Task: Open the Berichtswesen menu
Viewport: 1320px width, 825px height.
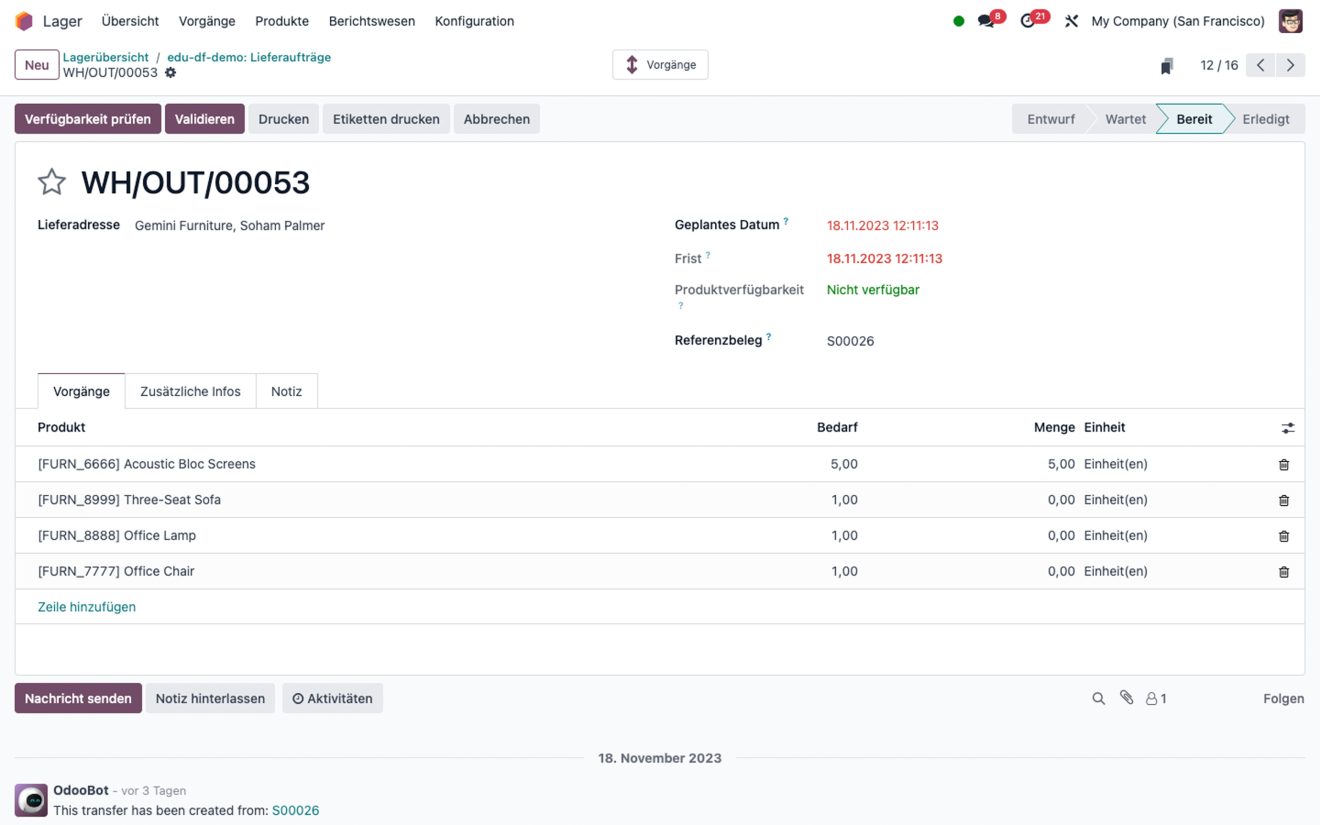Action: (372, 21)
